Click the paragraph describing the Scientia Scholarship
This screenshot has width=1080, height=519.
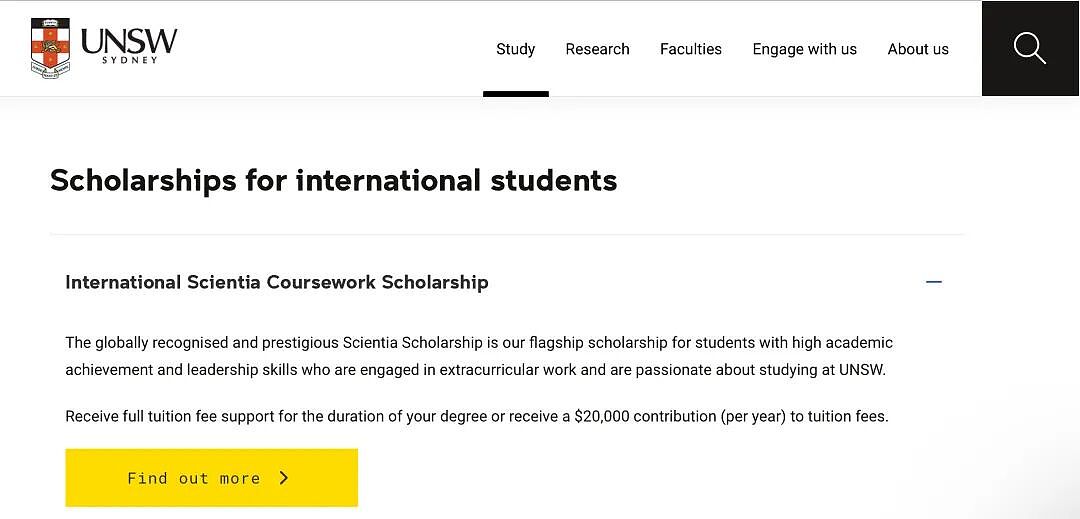point(479,356)
